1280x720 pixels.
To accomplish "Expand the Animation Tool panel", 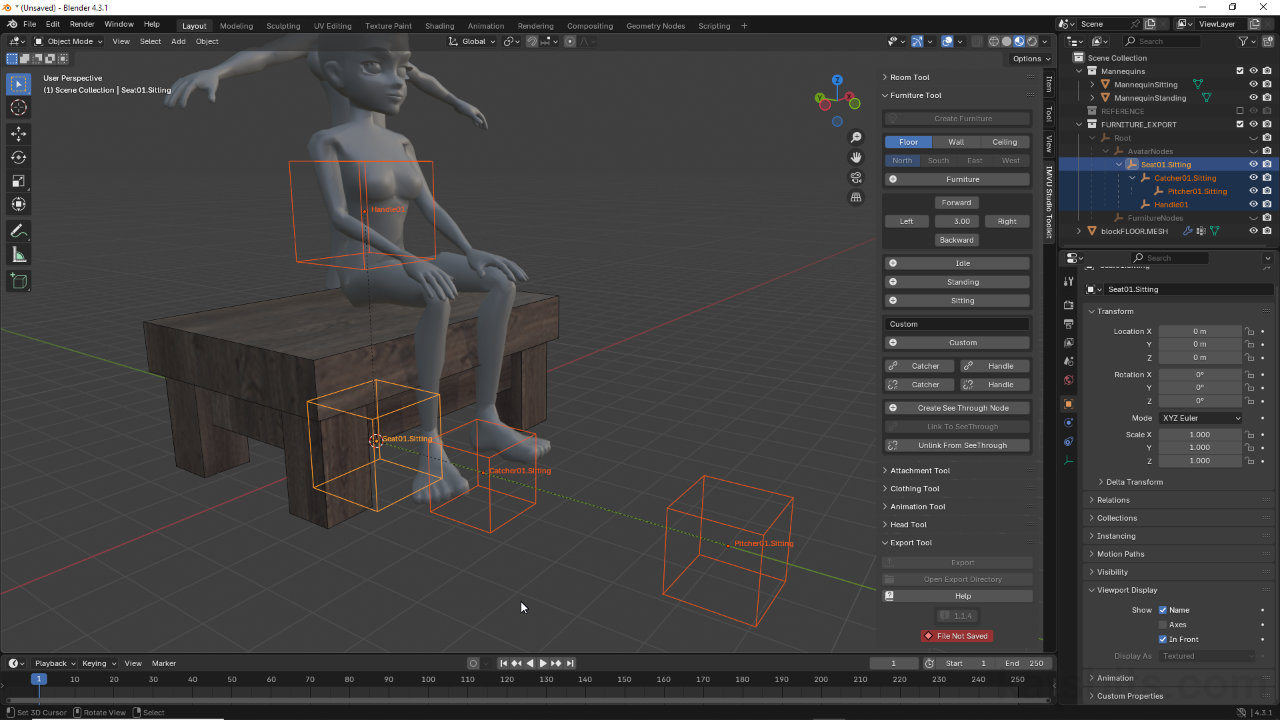I will click(x=917, y=507).
